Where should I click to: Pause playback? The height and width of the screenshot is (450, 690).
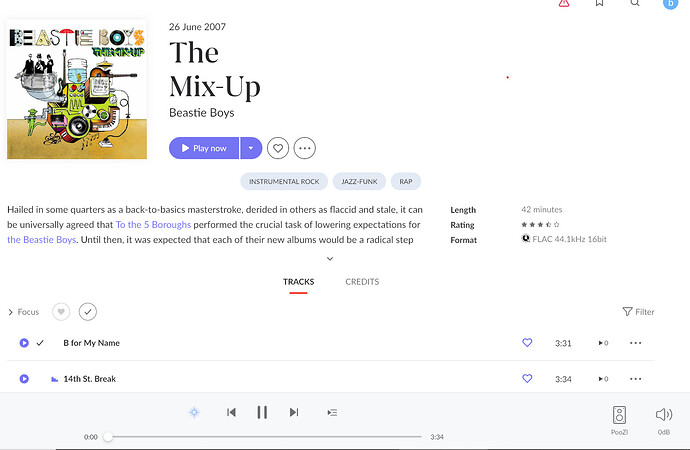[x=262, y=413]
